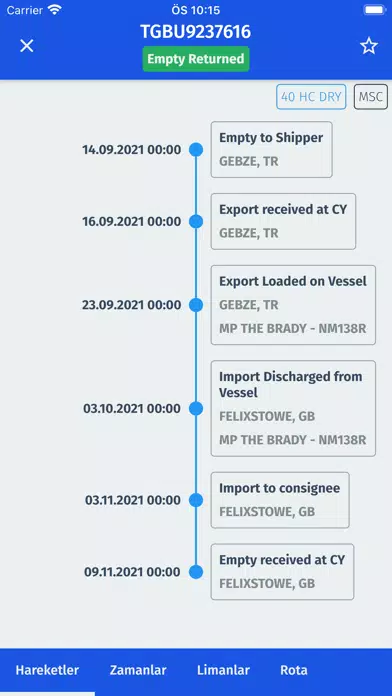This screenshot has width=392, height=696.
Task: Open the Export received at CY card
Action: click(x=283, y=221)
